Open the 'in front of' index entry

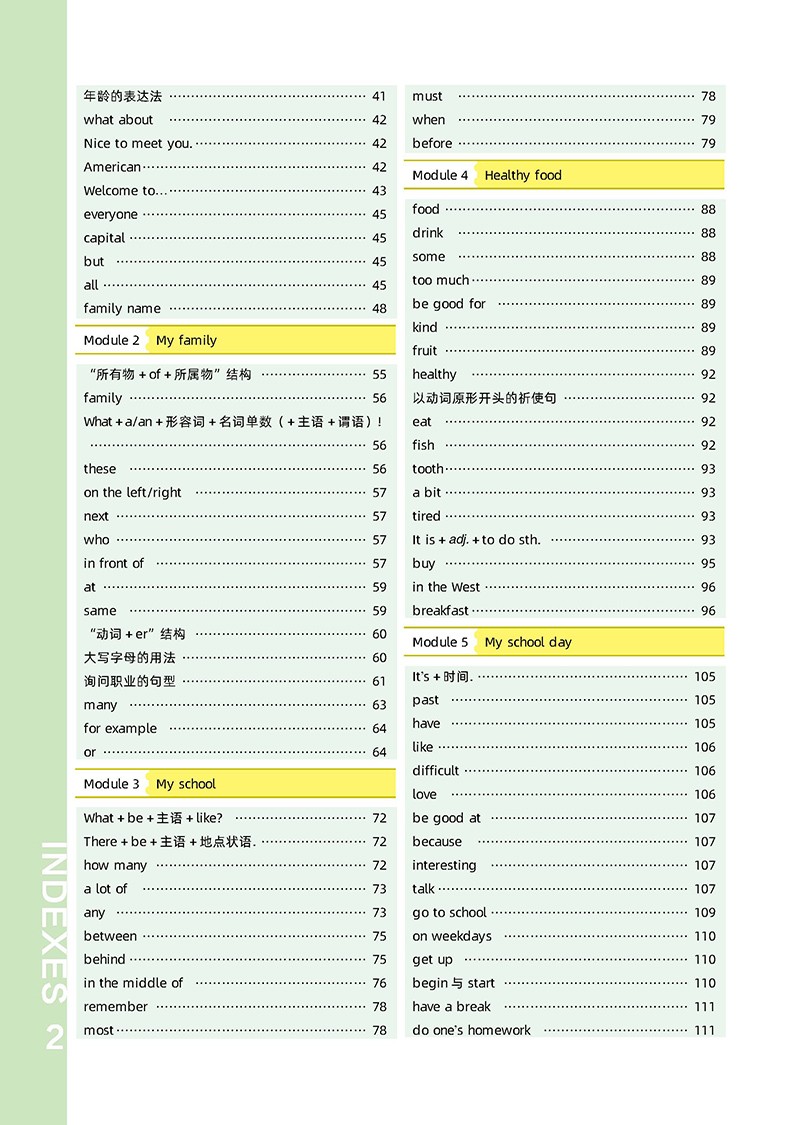coord(114,563)
